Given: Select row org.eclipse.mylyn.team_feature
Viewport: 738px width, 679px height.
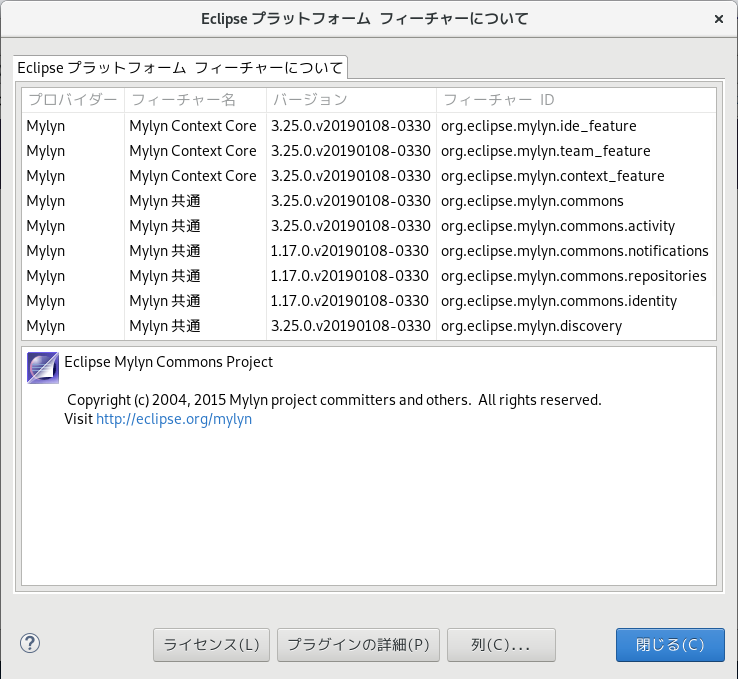Looking at the screenshot, I should (545, 151).
